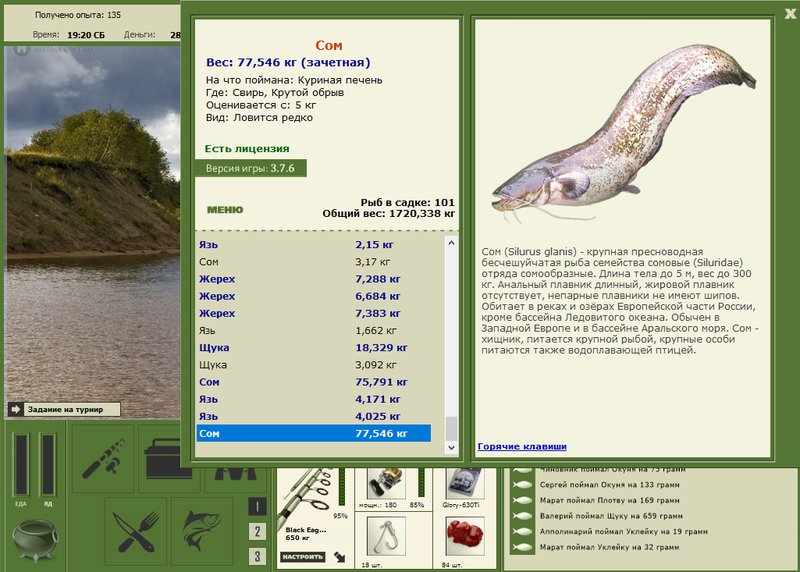Viewport: 800px width, 572px height.
Task: Expand rod setup with the arrow icon
Action: coord(340,557)
